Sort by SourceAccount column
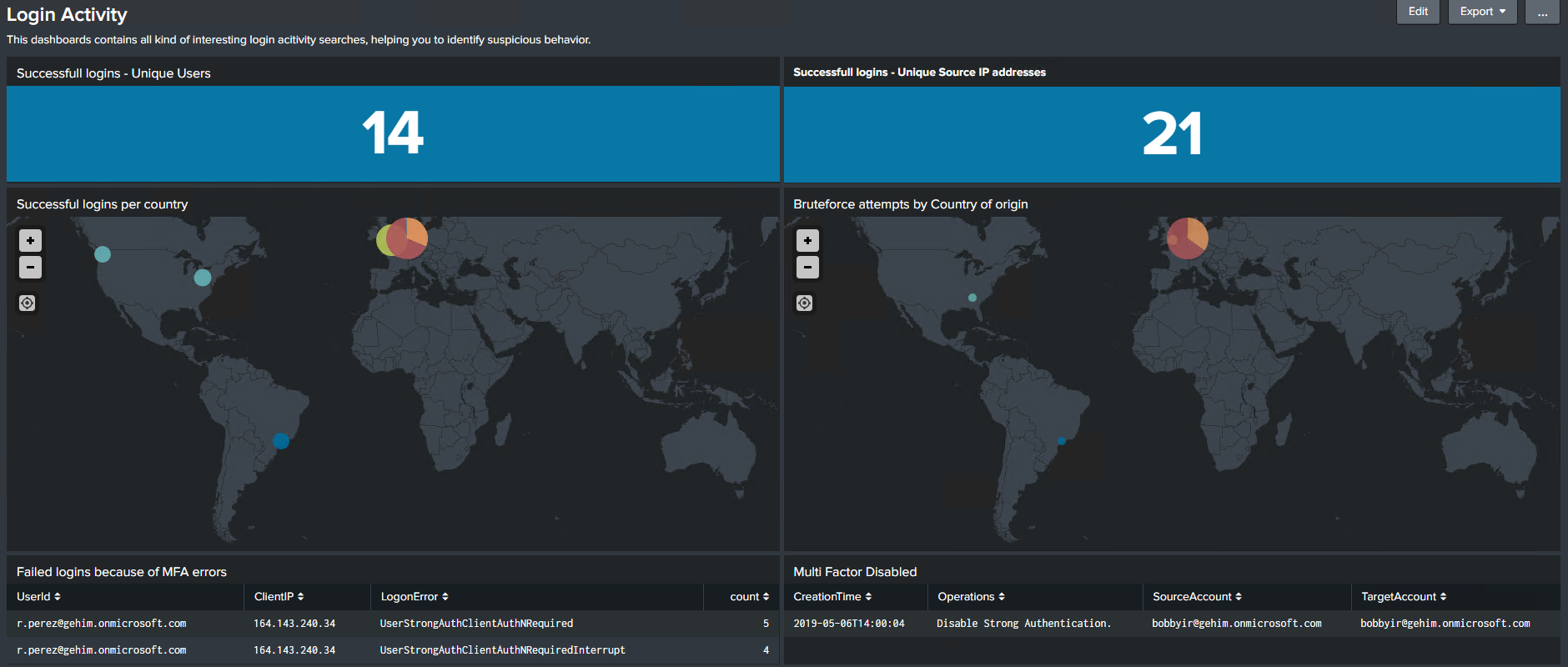Viewport: 1568px width, 667px height. 1197,597
